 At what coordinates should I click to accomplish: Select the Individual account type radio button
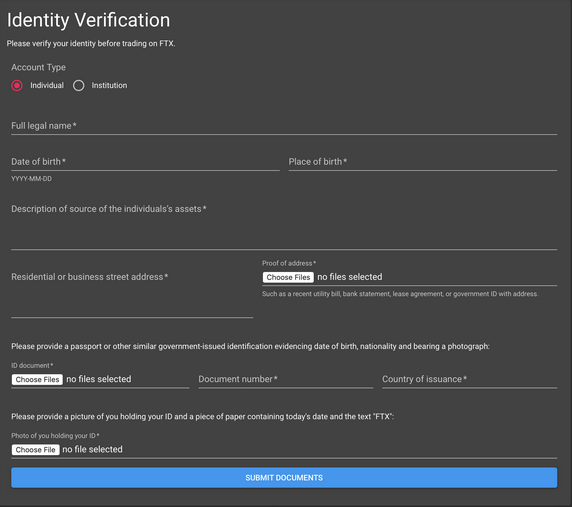pyautogui.click(x=17, y=85)
